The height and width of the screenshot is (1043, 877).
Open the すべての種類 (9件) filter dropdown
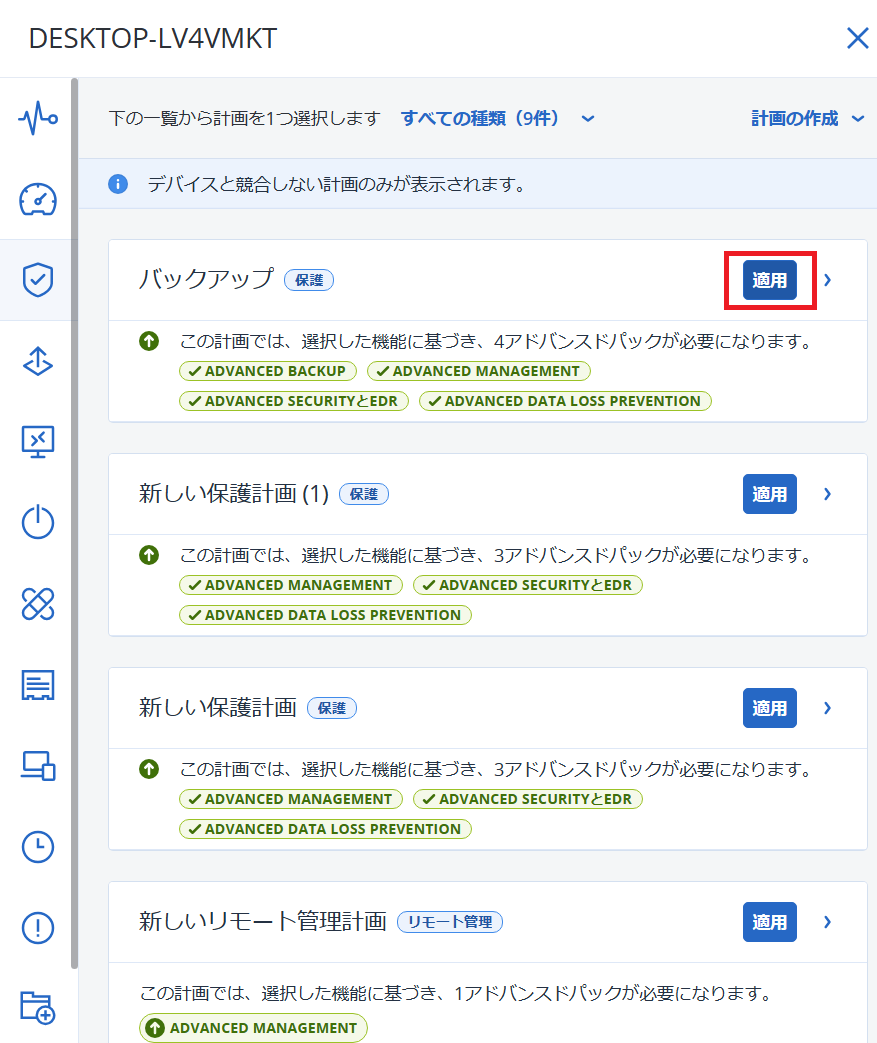498,118
